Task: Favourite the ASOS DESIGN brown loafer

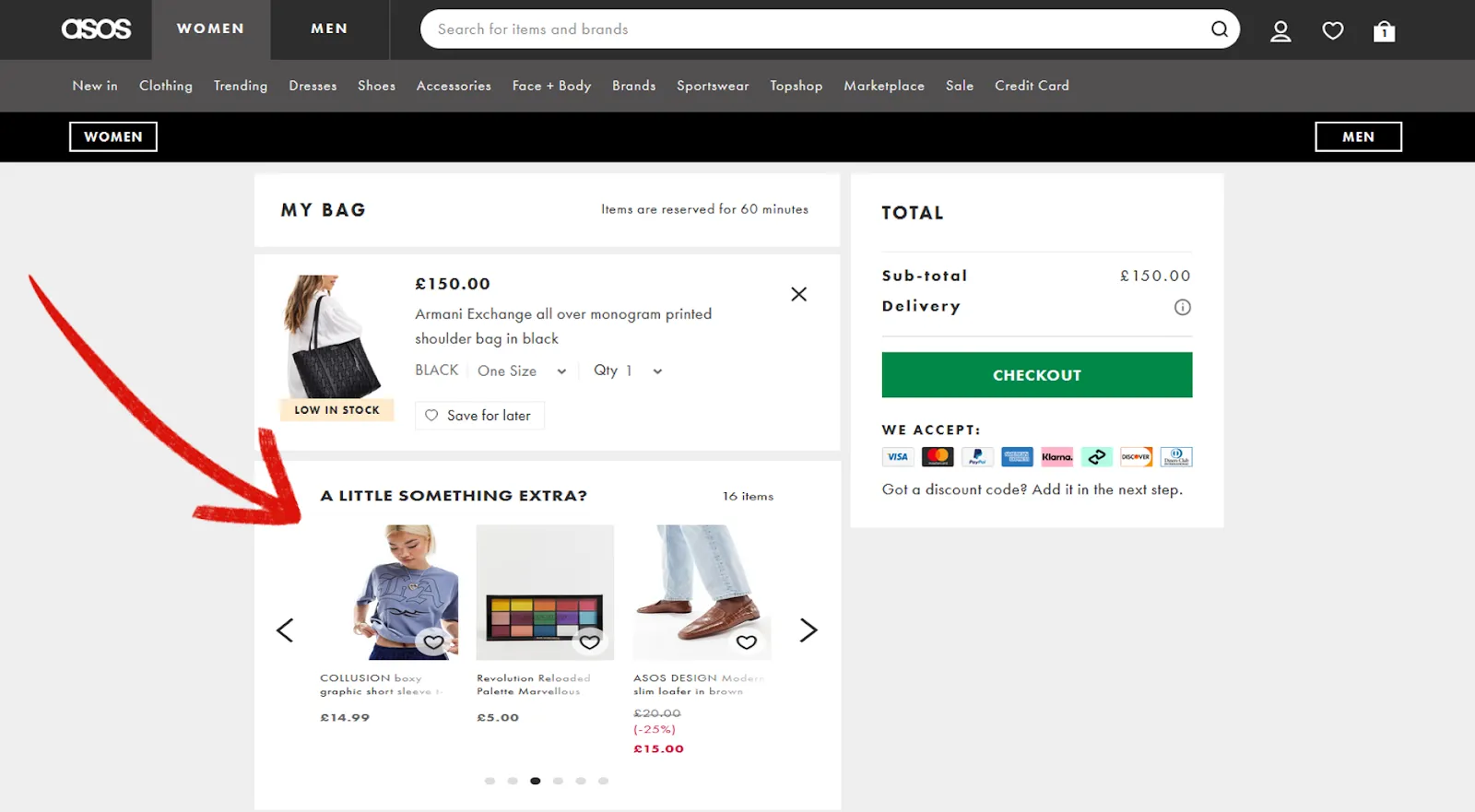Action: click(x=747, y=641)
